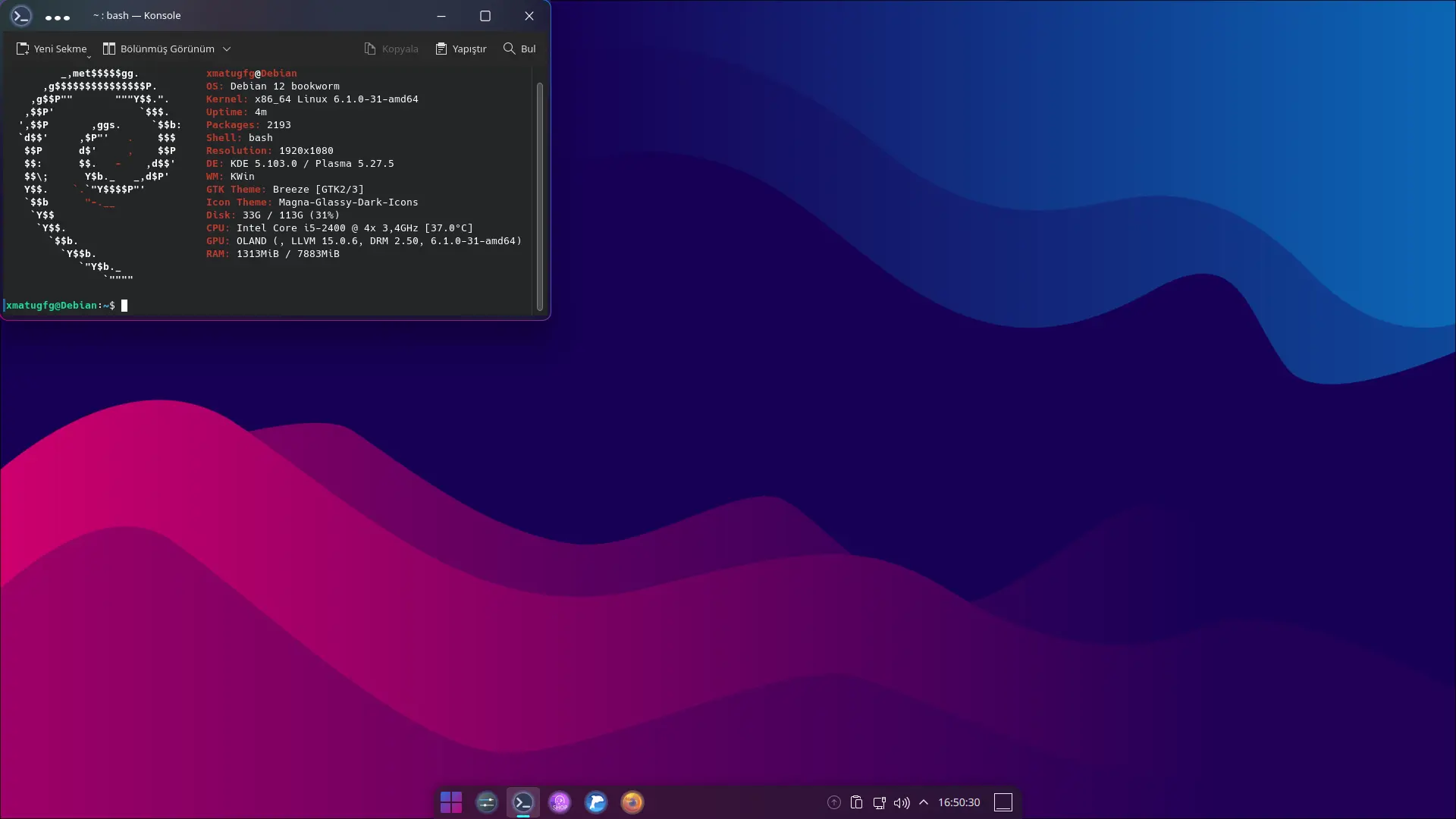The height and width of the screenshot is (819, 1456).
Task: Click the Uptime value '4m'
Action: pyautogui.click(x=261, y=112)
